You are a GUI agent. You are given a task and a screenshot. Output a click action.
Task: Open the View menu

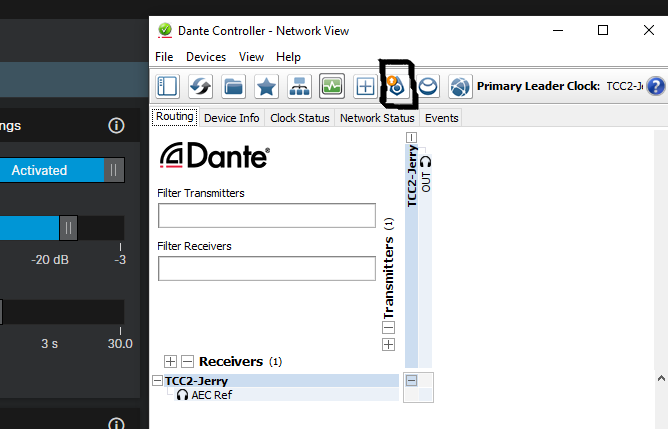(251, 57)
